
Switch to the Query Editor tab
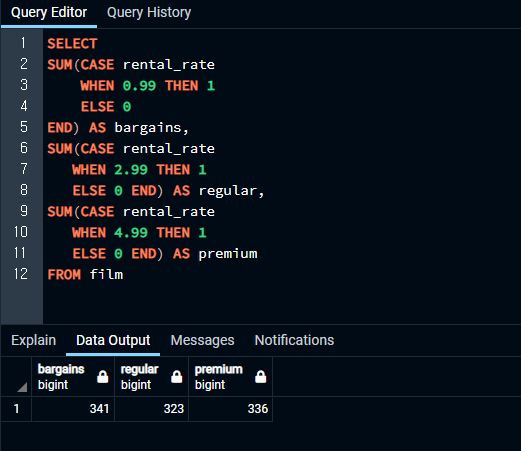(49, 13)
